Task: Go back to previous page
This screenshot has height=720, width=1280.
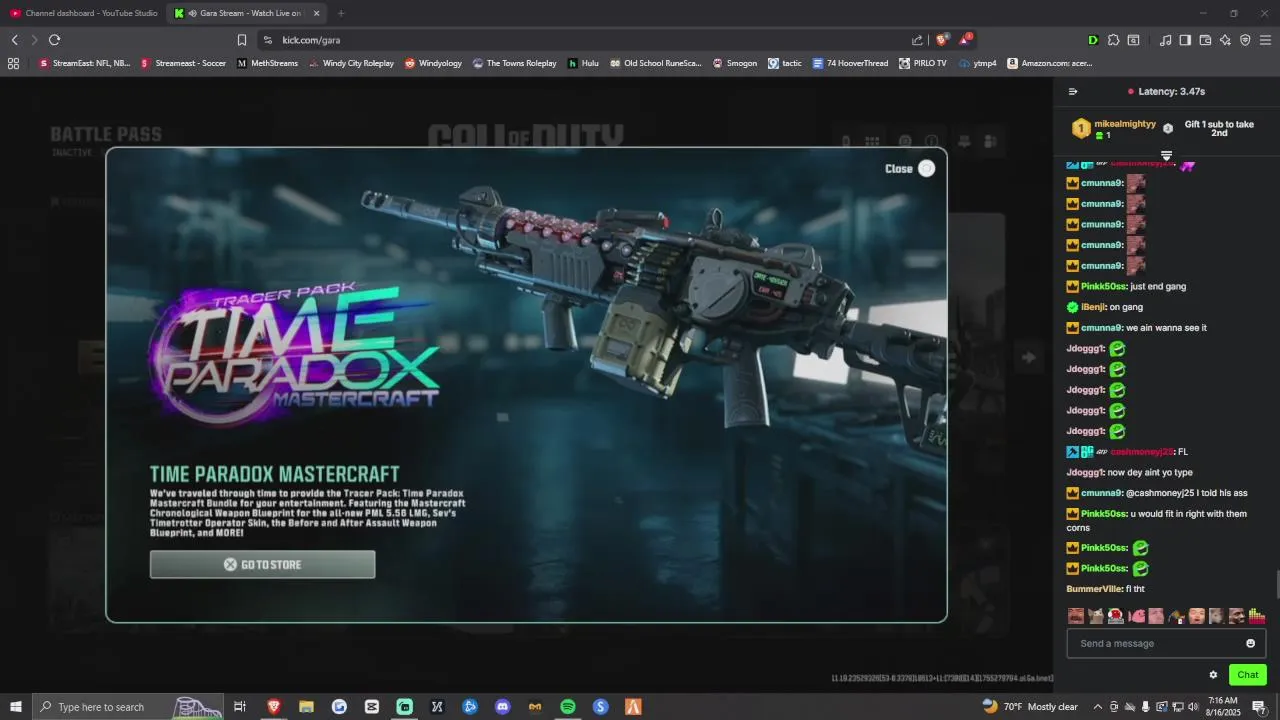Action: click(14, 40)
